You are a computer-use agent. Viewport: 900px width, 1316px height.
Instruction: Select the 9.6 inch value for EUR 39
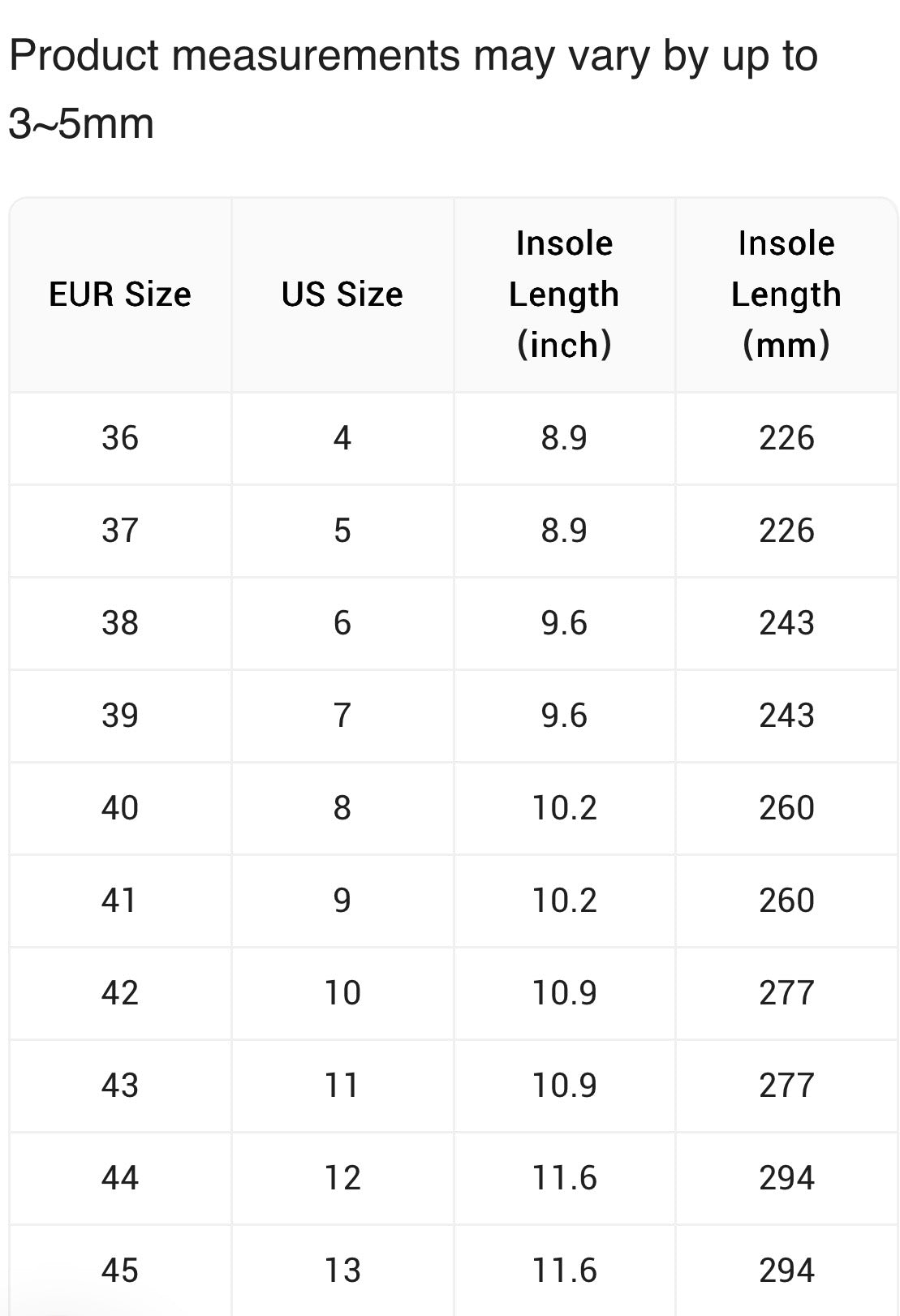click(564, 716)
